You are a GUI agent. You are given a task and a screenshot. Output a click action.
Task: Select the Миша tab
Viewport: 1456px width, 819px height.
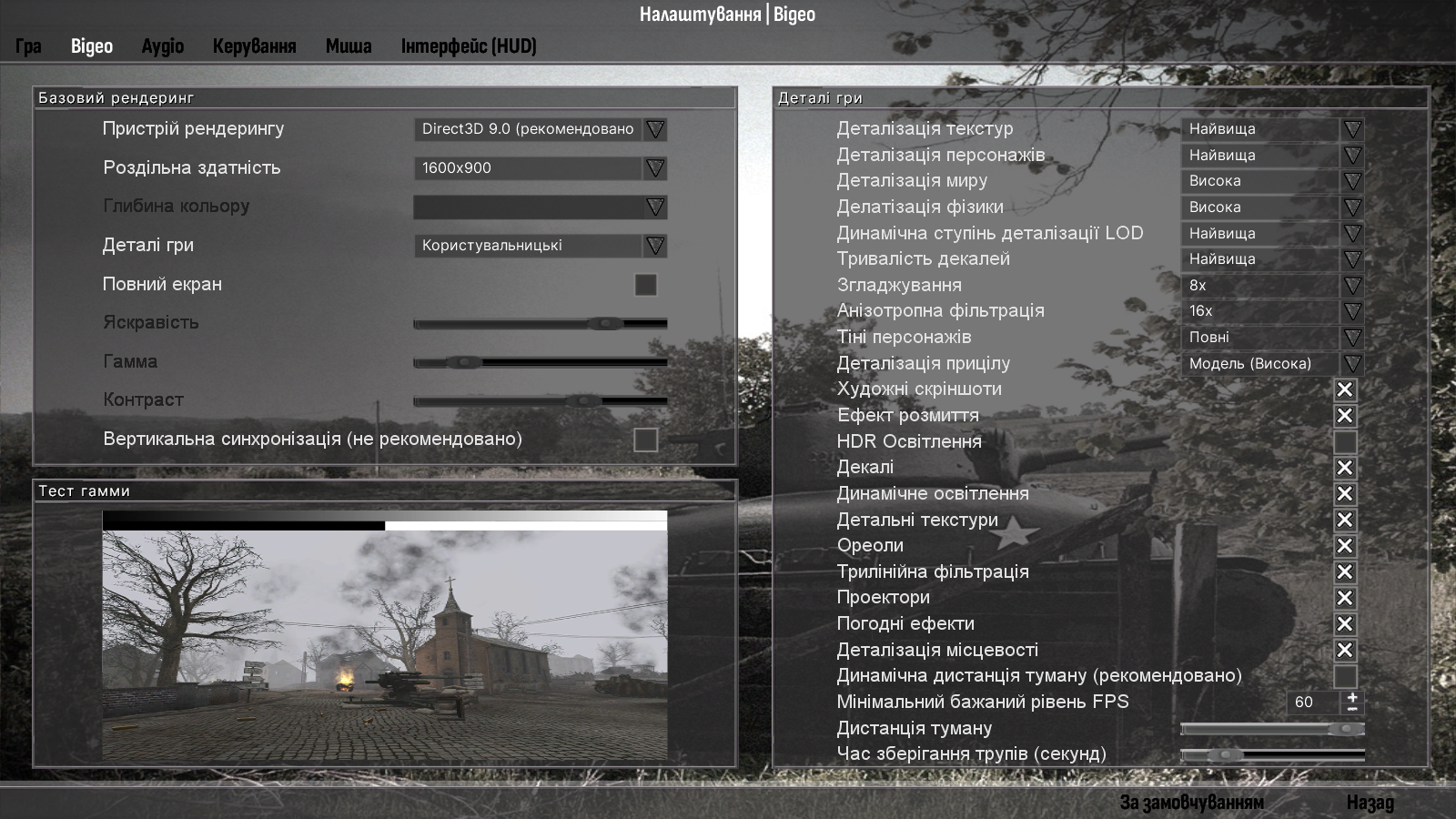click(349, 45)
